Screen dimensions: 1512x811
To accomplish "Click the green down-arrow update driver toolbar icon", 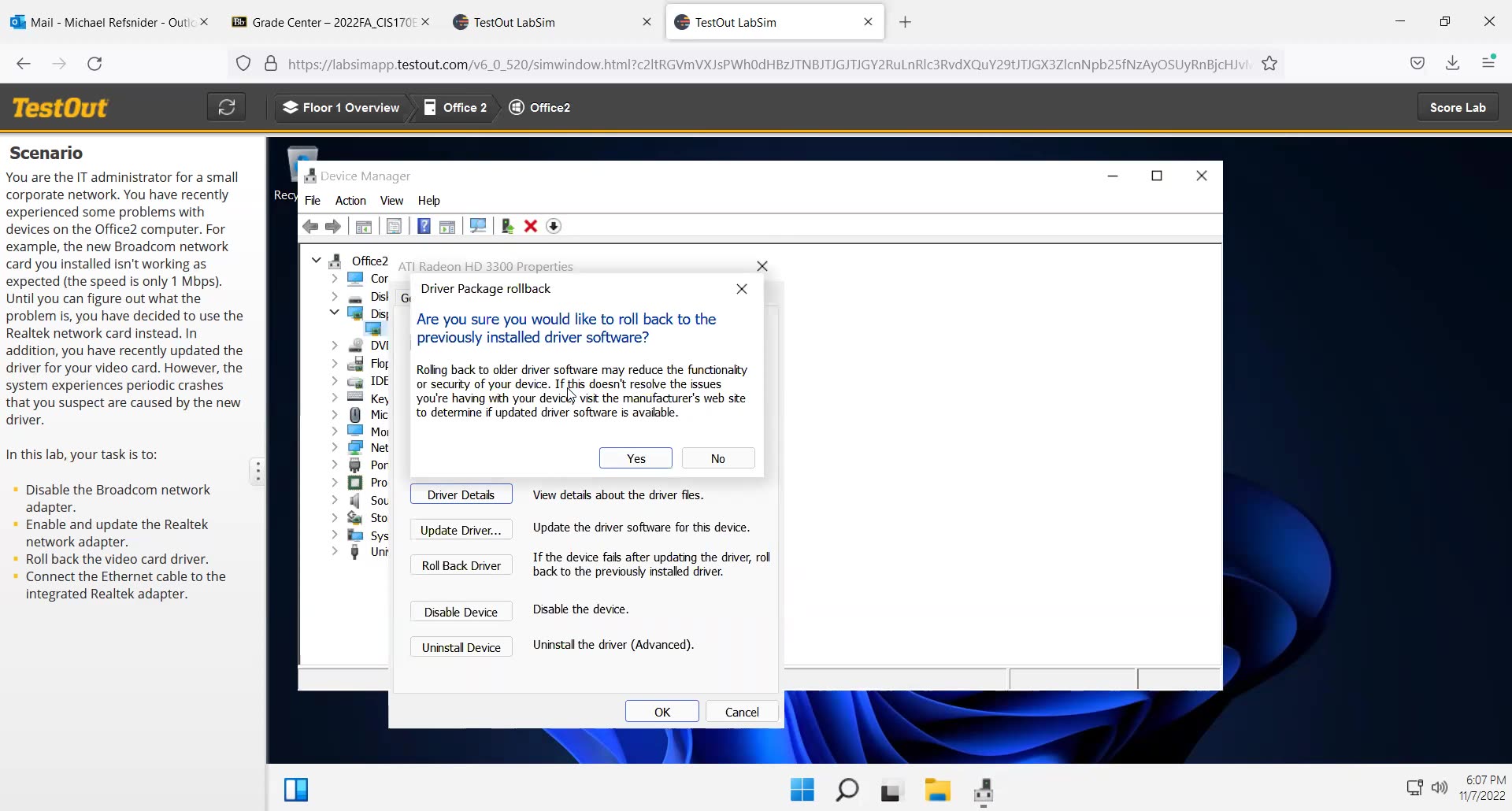I will pyautogui.click(x=554, y=226).
